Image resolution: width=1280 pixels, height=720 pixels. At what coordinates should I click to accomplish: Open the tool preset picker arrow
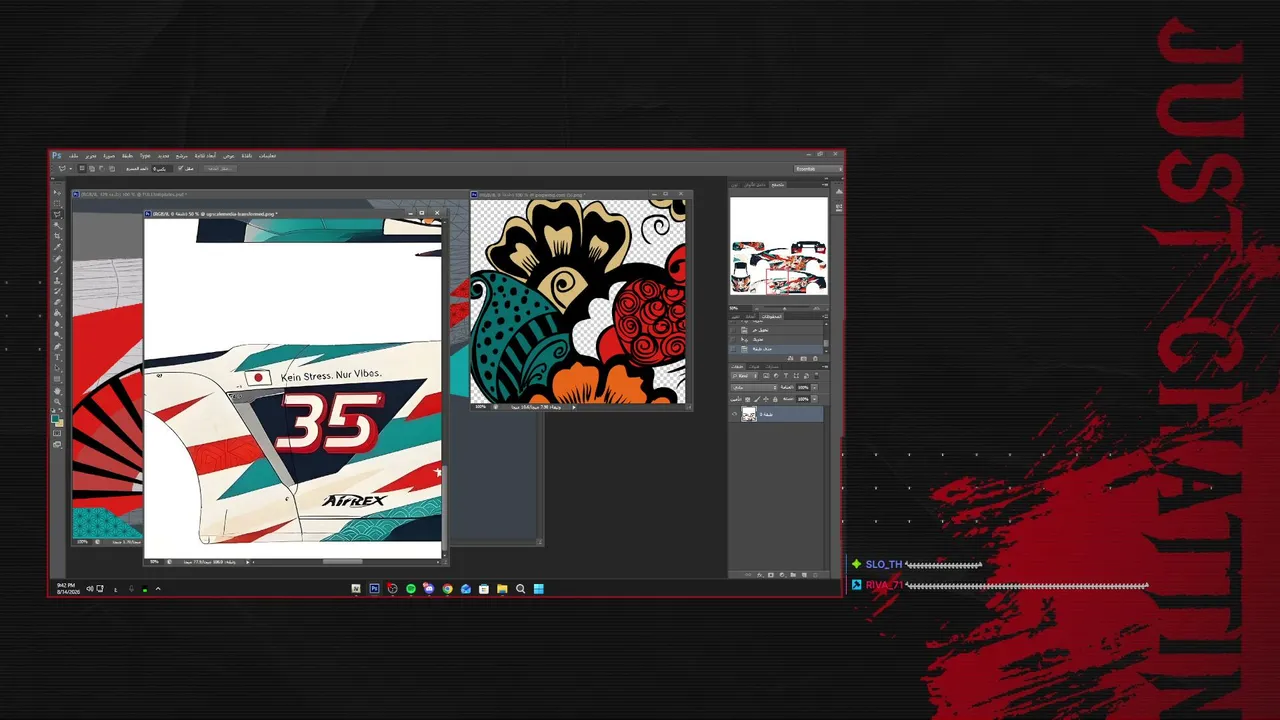click(71, 168)
